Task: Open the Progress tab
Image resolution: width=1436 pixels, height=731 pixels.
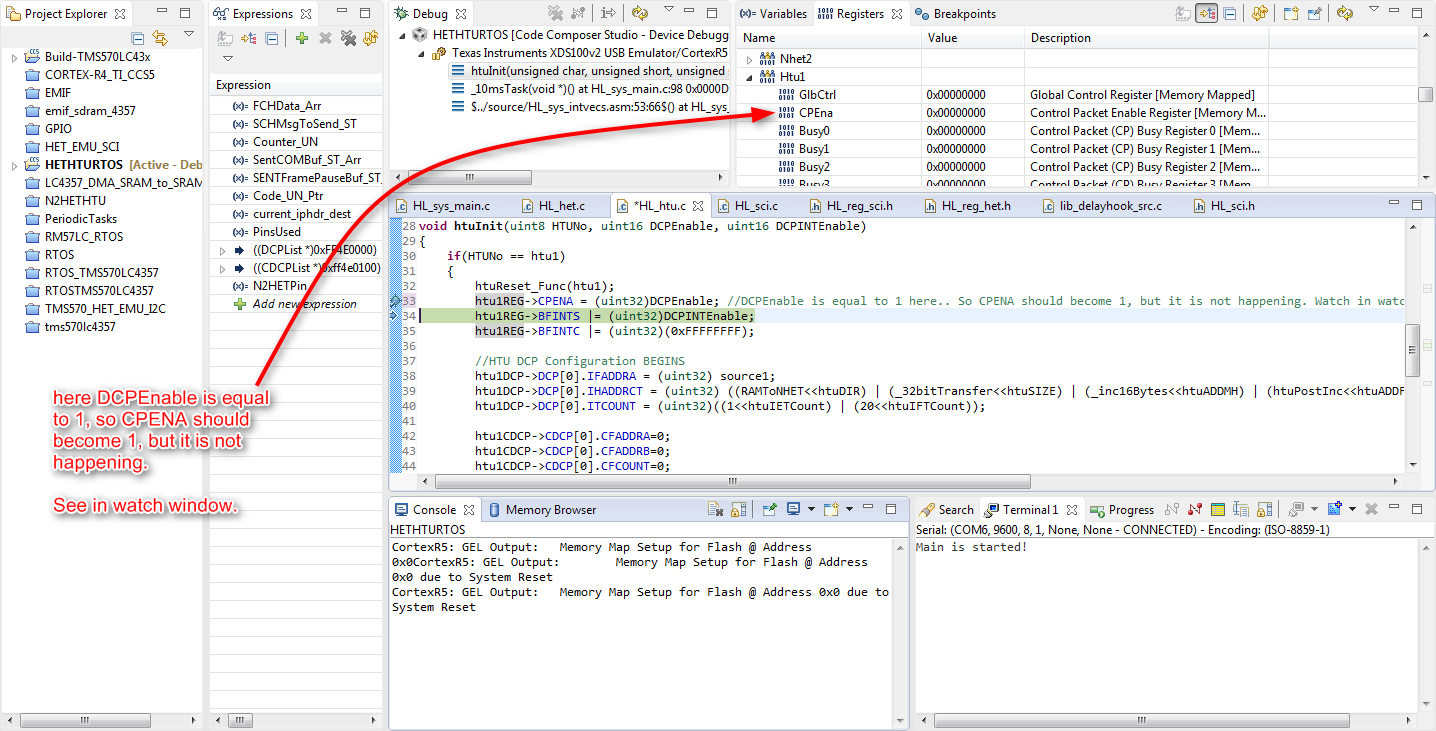Action: [1121, 509]
